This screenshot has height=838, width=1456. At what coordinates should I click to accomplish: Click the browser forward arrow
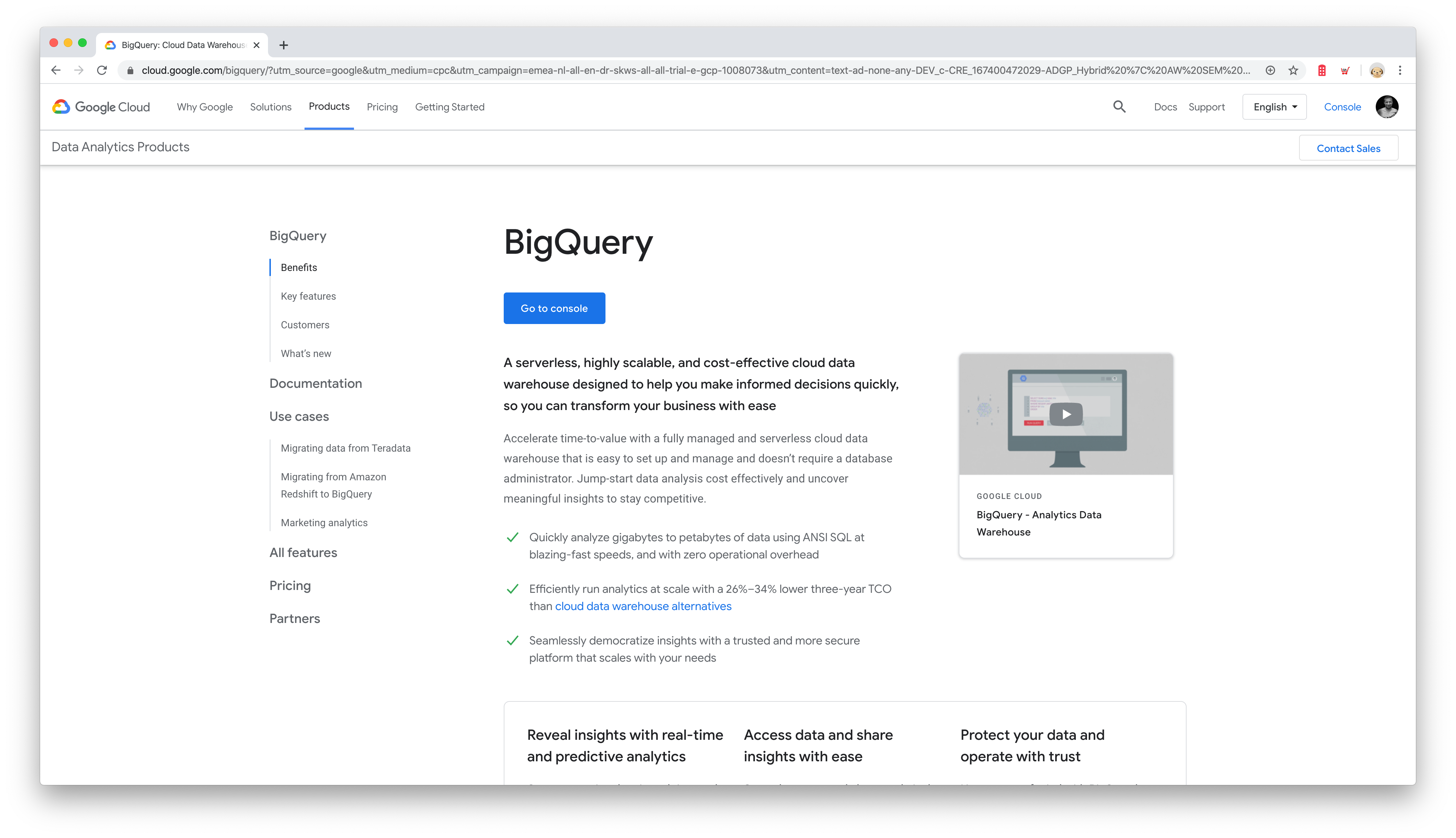click(79, 70)
